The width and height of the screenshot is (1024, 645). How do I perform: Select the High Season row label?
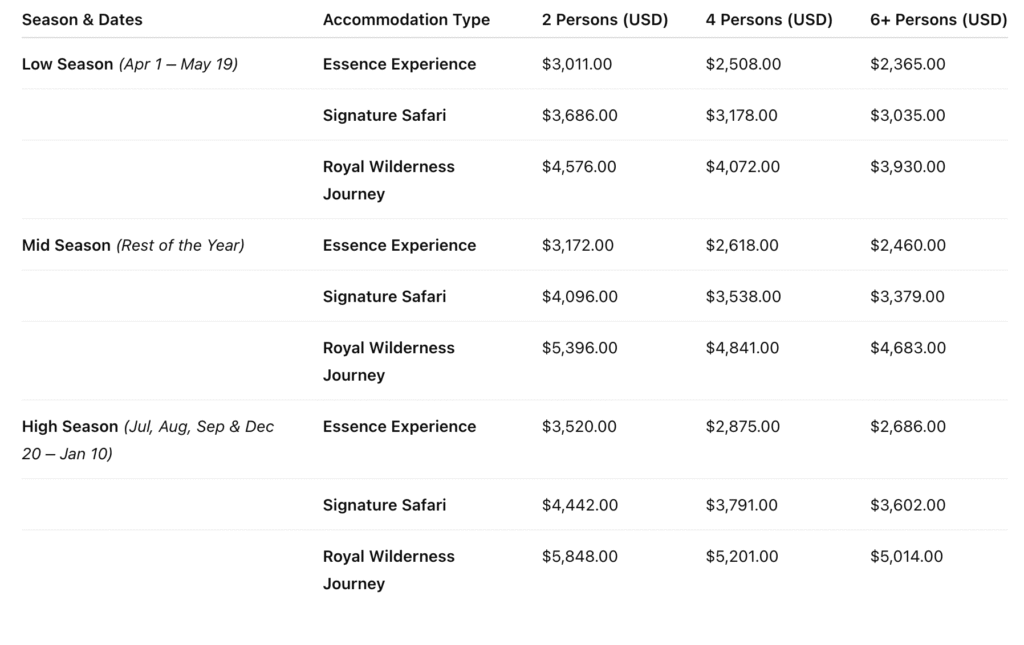click(x=148, y=440)
